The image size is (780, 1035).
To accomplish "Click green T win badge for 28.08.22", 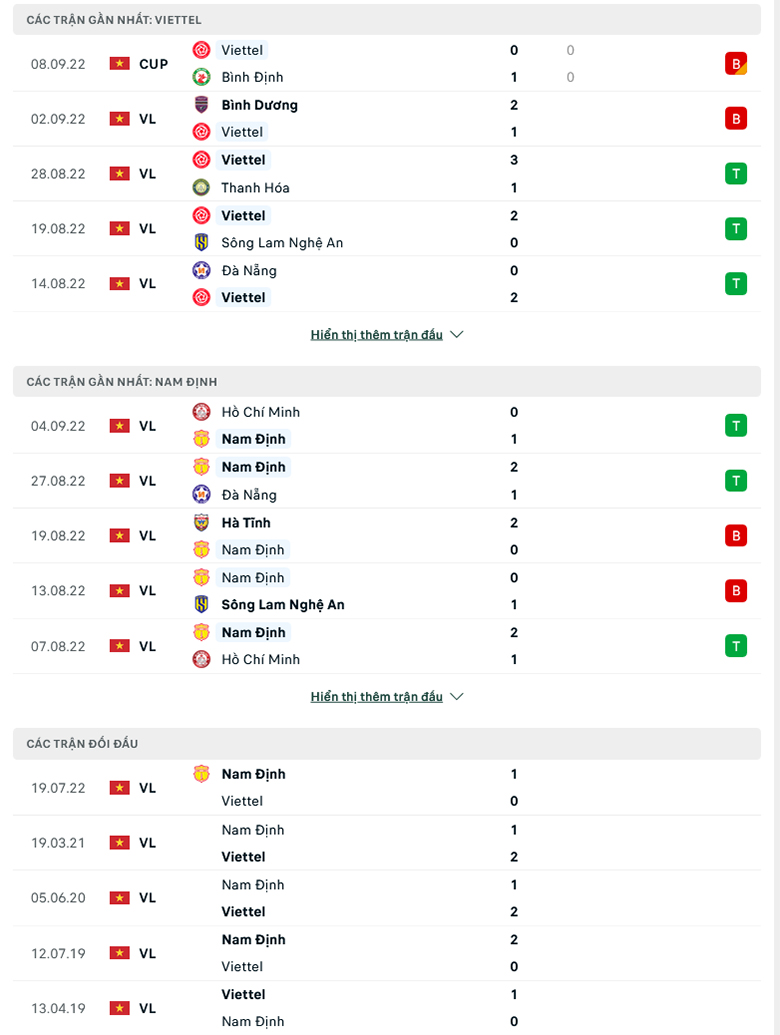I will (x=736, y=174).
